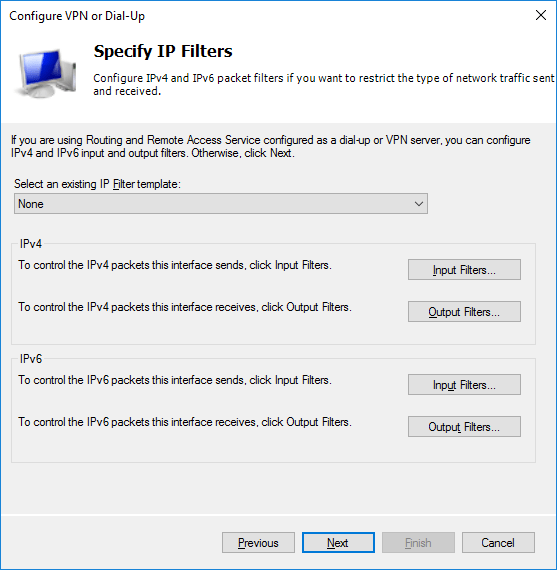Open IPv6 Output Filters
Viewport: 557px width, 570px height.
pos(464,426)
